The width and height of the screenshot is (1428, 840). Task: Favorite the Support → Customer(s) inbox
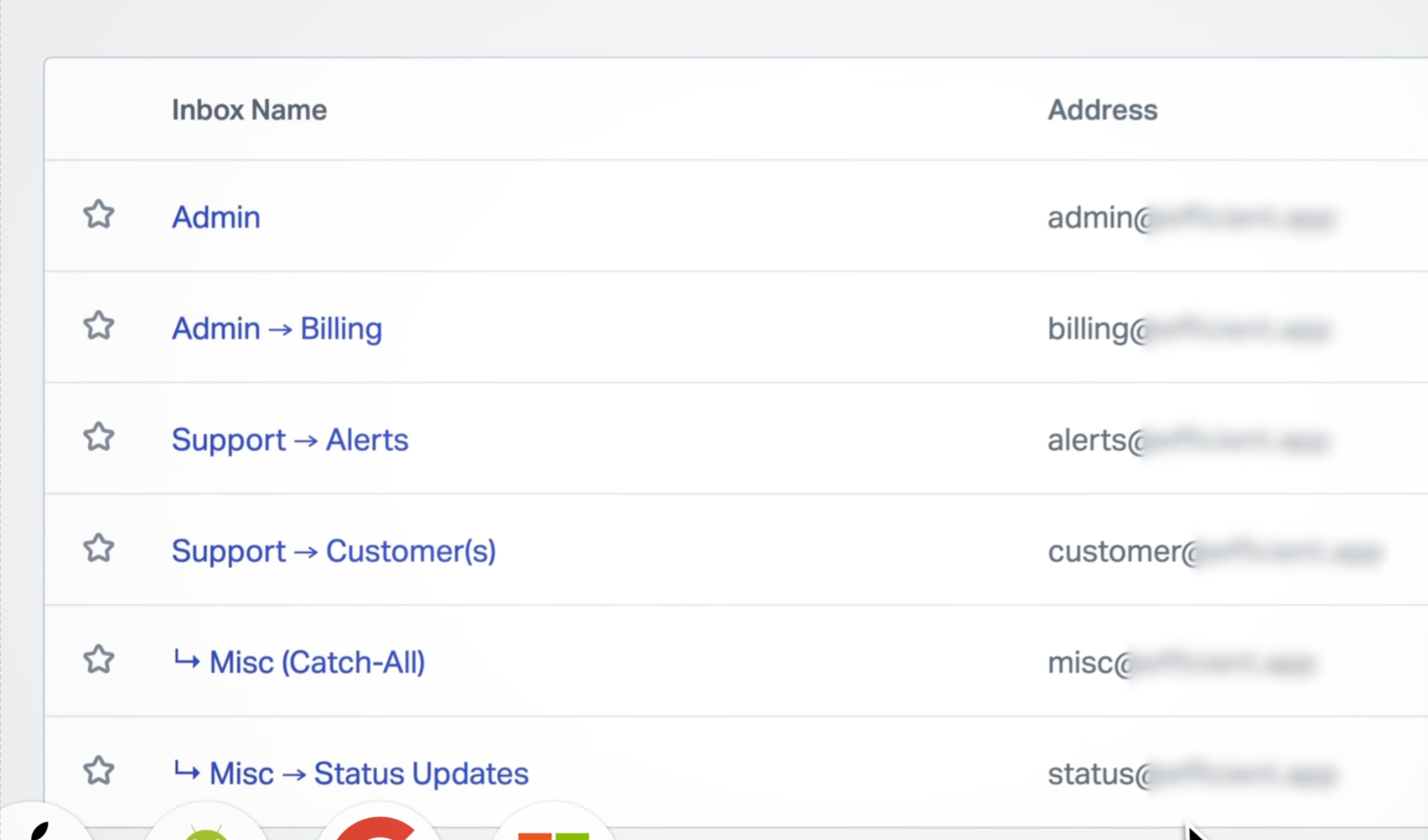click(x=99, y=549)
